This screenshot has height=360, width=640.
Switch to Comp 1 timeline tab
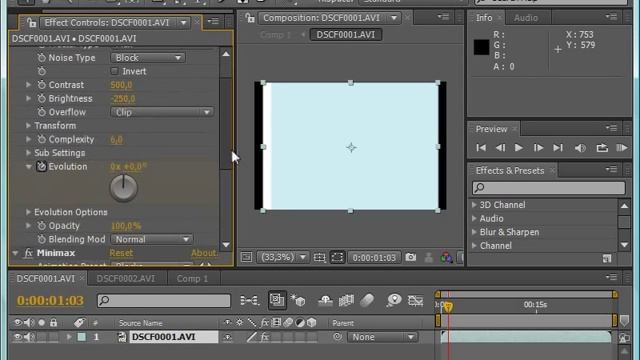[x=192, y=279]
